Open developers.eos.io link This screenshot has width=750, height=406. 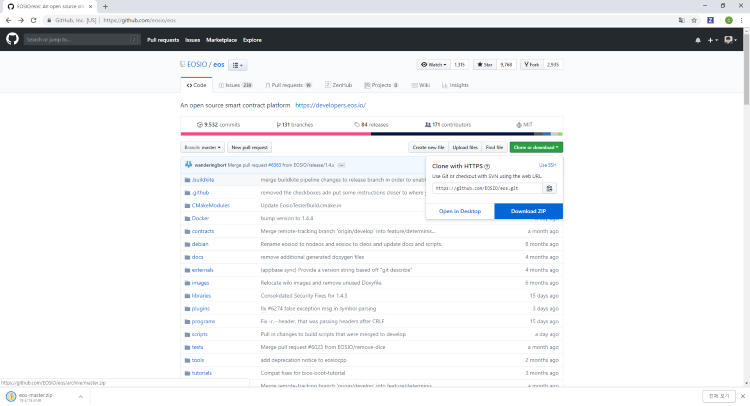click(x=331, y=105)
